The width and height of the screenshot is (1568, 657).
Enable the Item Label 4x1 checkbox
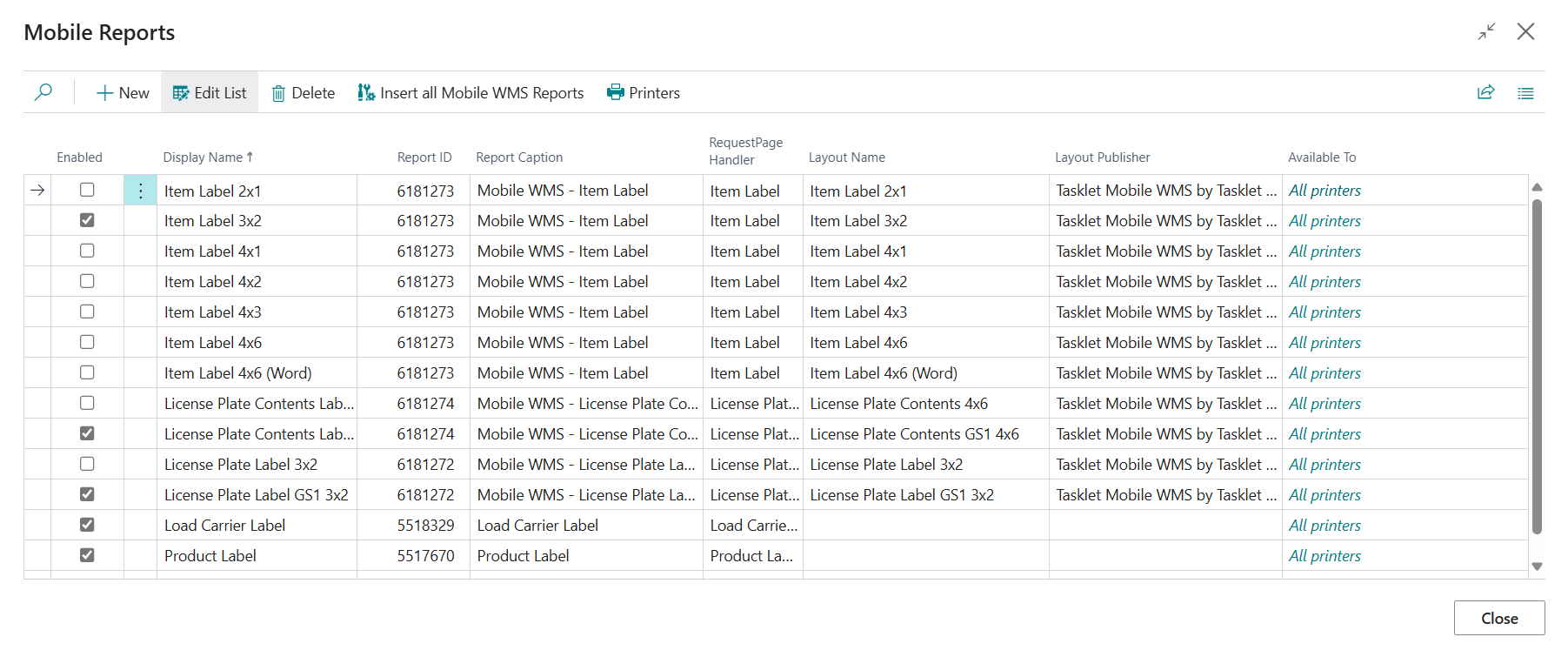[87, 251]
